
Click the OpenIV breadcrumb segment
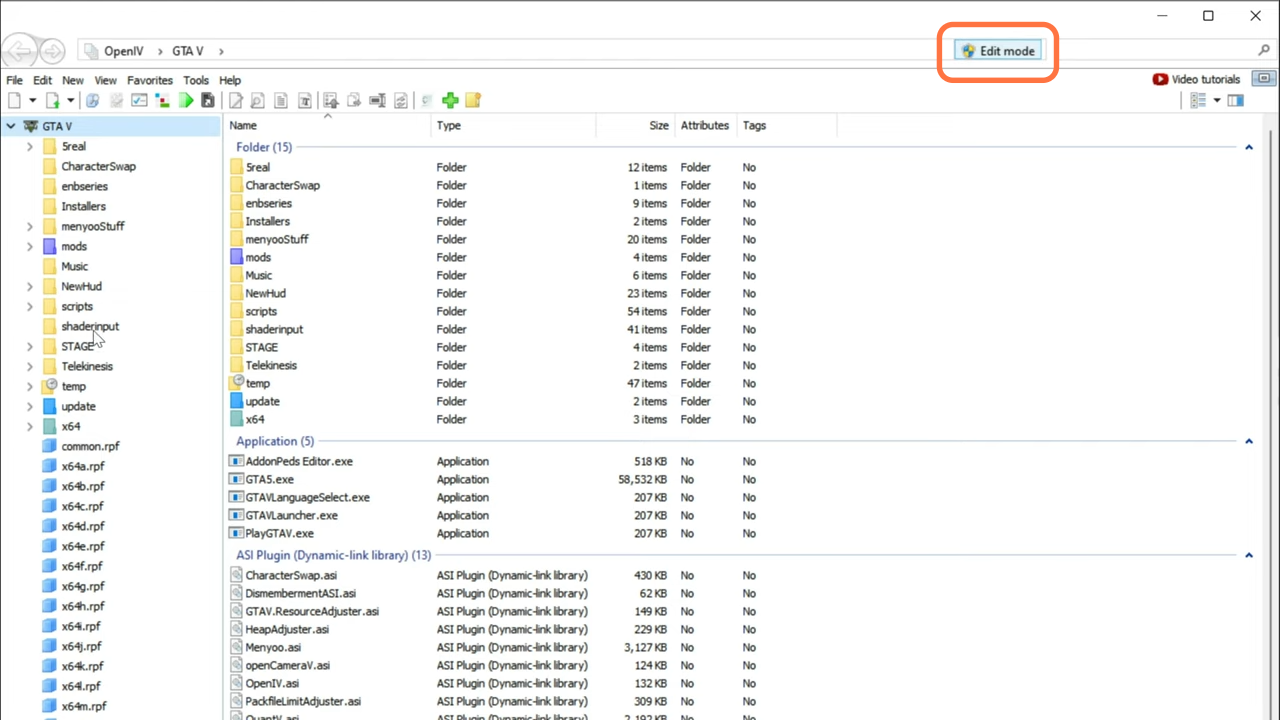pos(126,51)
